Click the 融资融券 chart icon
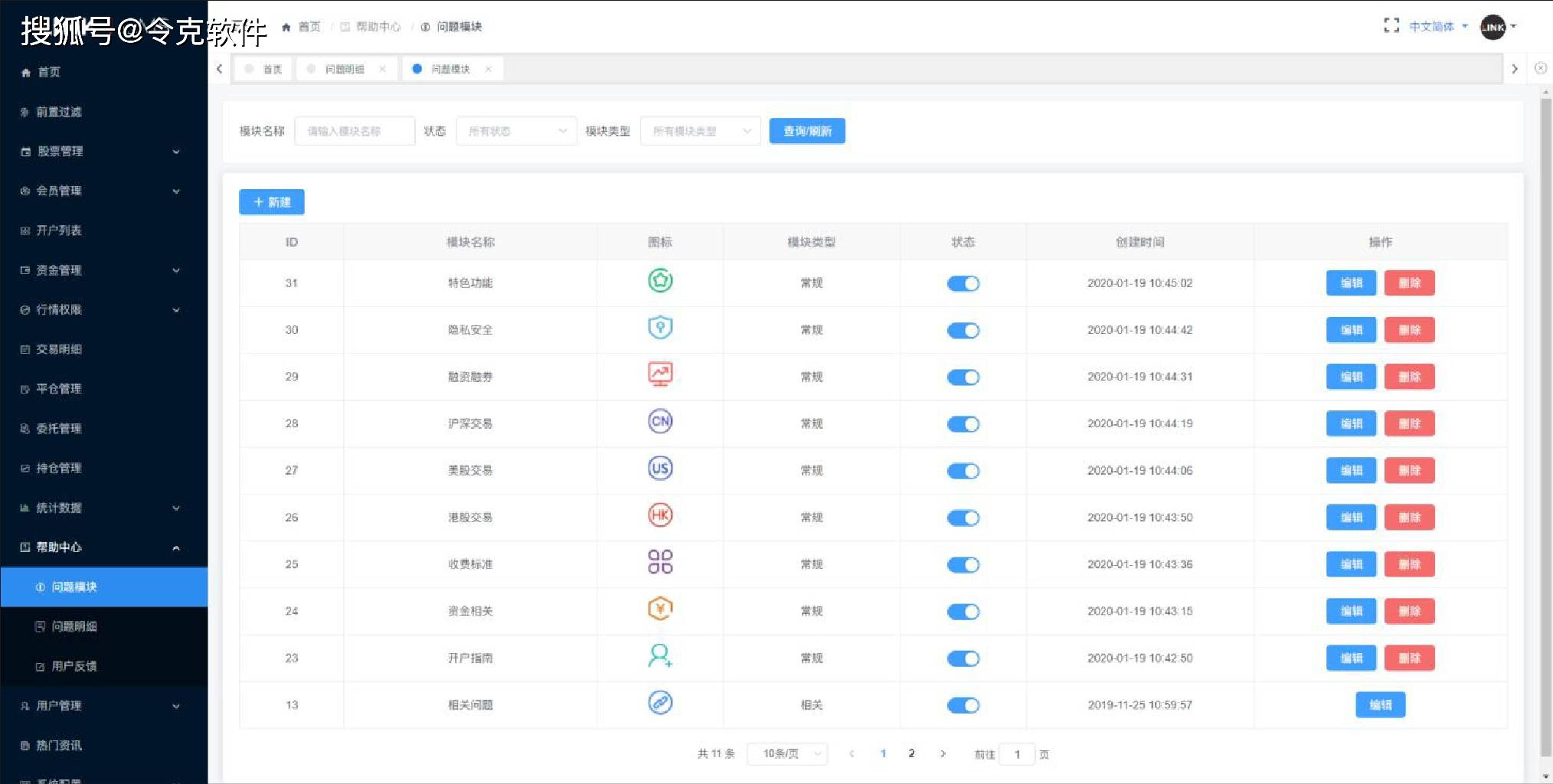The height and width of the screenshot is (784, 1553). (660, 374)
